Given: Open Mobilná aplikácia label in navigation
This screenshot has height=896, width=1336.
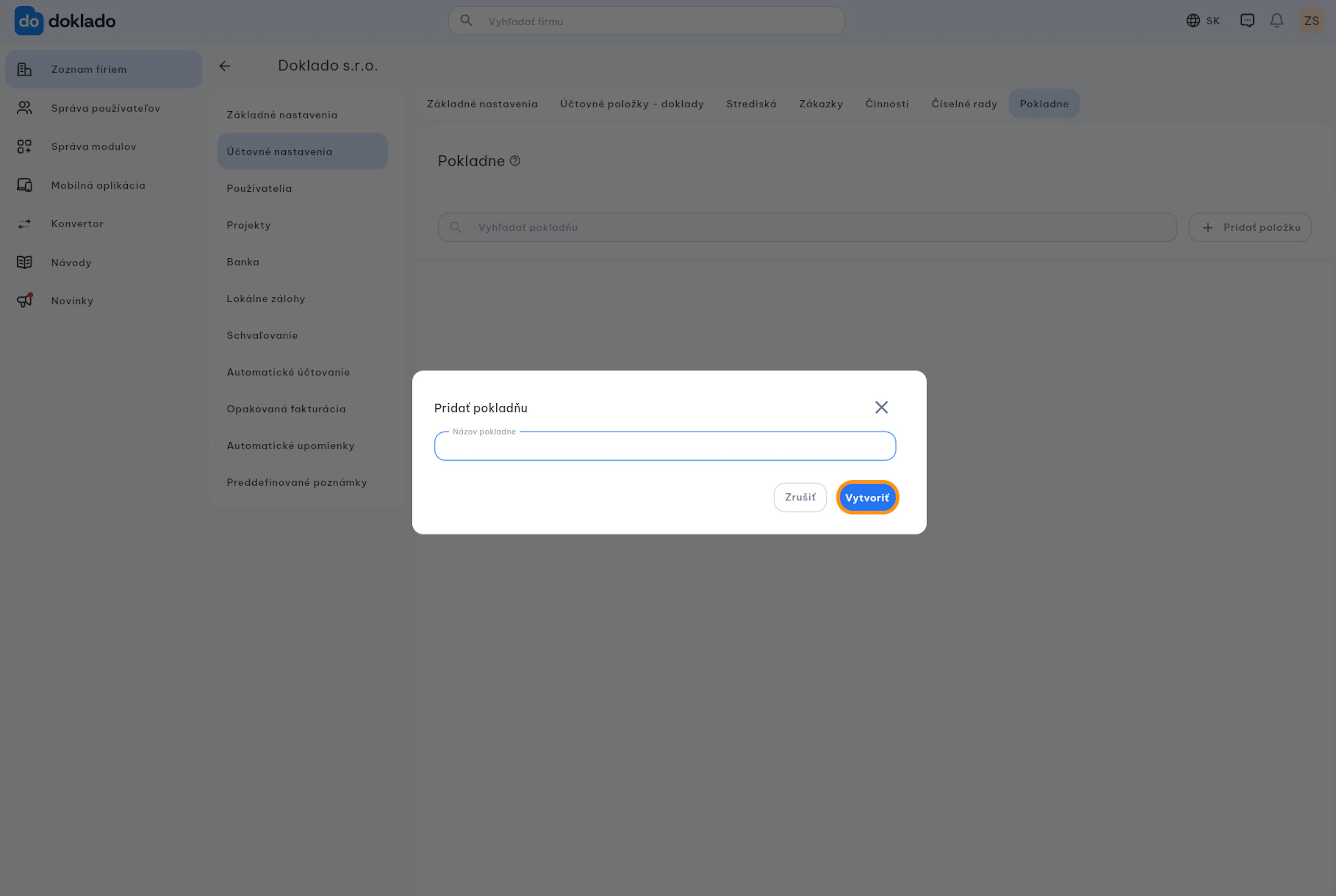Looking at the screenshot, I should pos(98,186).
